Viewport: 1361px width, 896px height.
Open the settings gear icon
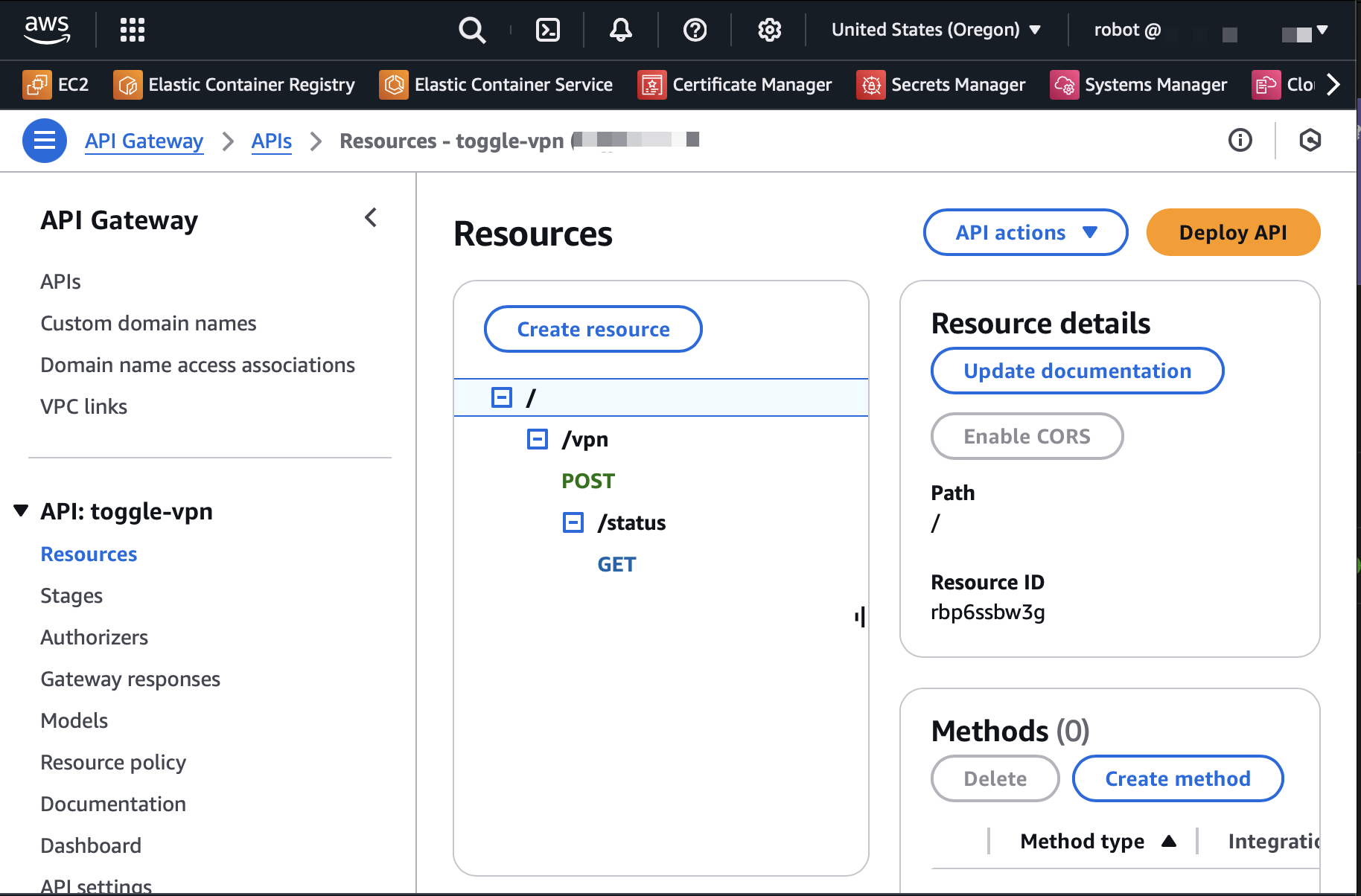(770, 30)
